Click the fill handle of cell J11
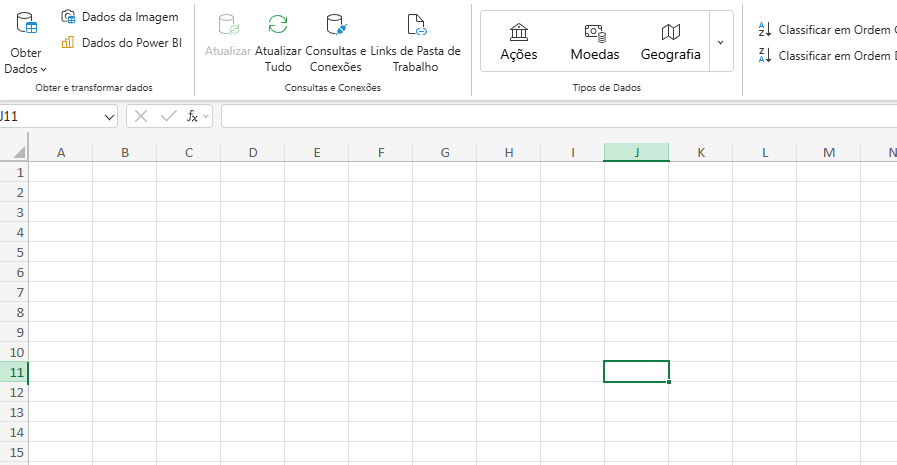Screen dimensions: 897x465 pos(669,381)
